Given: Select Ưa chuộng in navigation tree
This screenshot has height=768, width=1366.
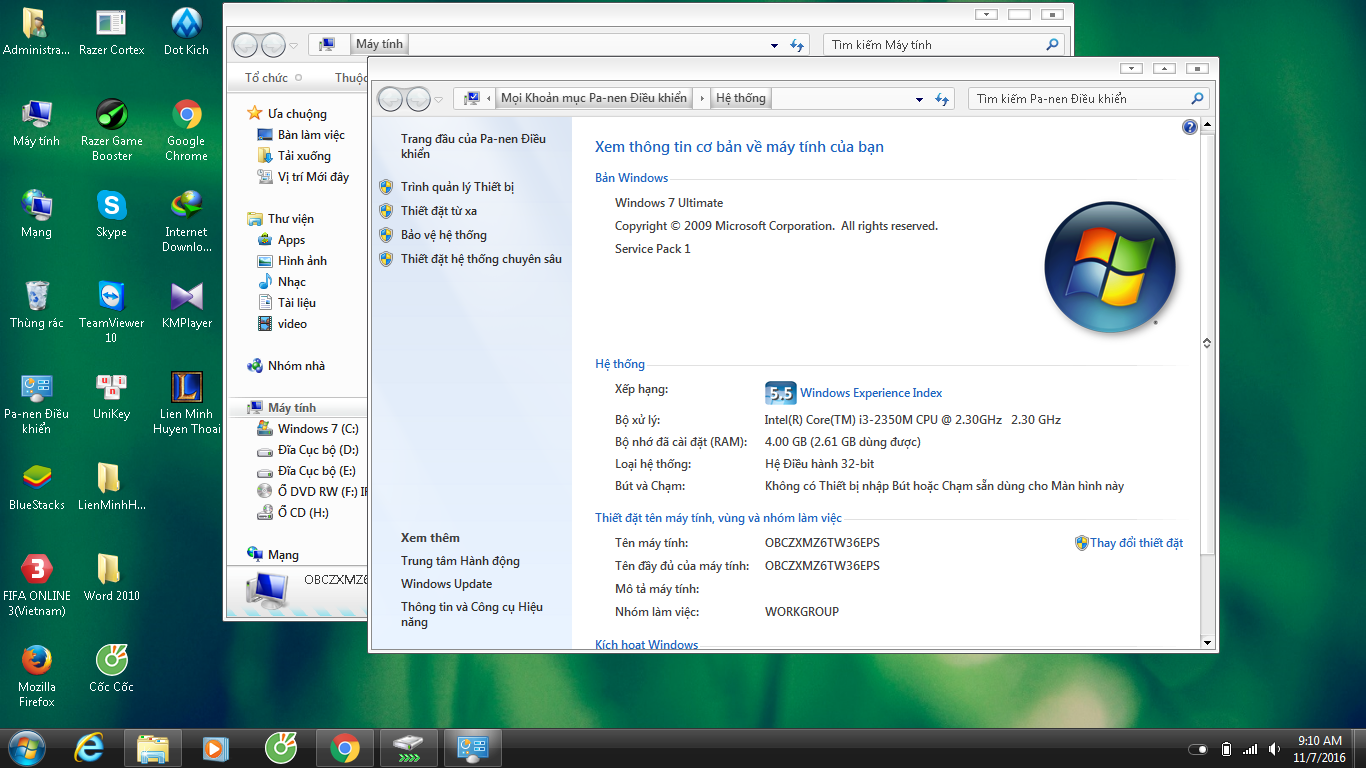Looking at the screenshot, I should tap(297, 114).
